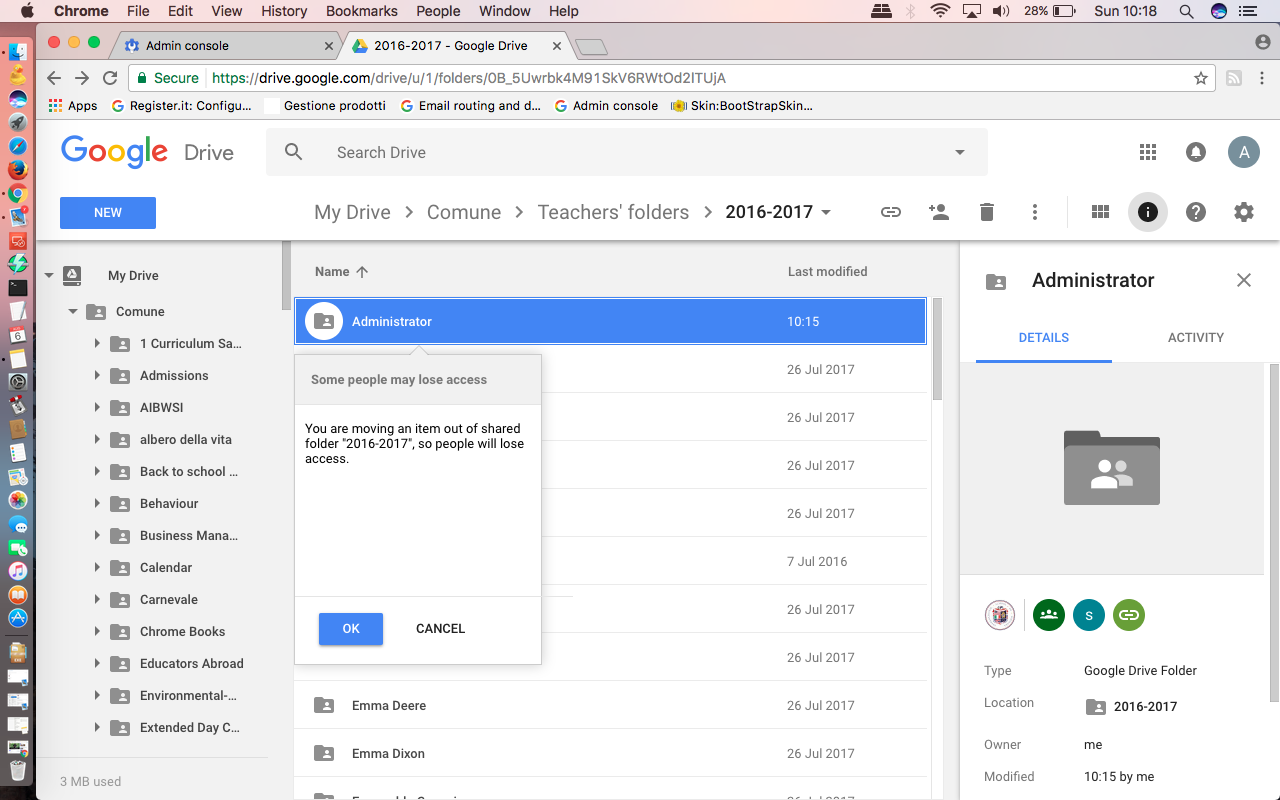Open the Help question mark icon
Viewport: 1280px width, 800px height.
1196,212
